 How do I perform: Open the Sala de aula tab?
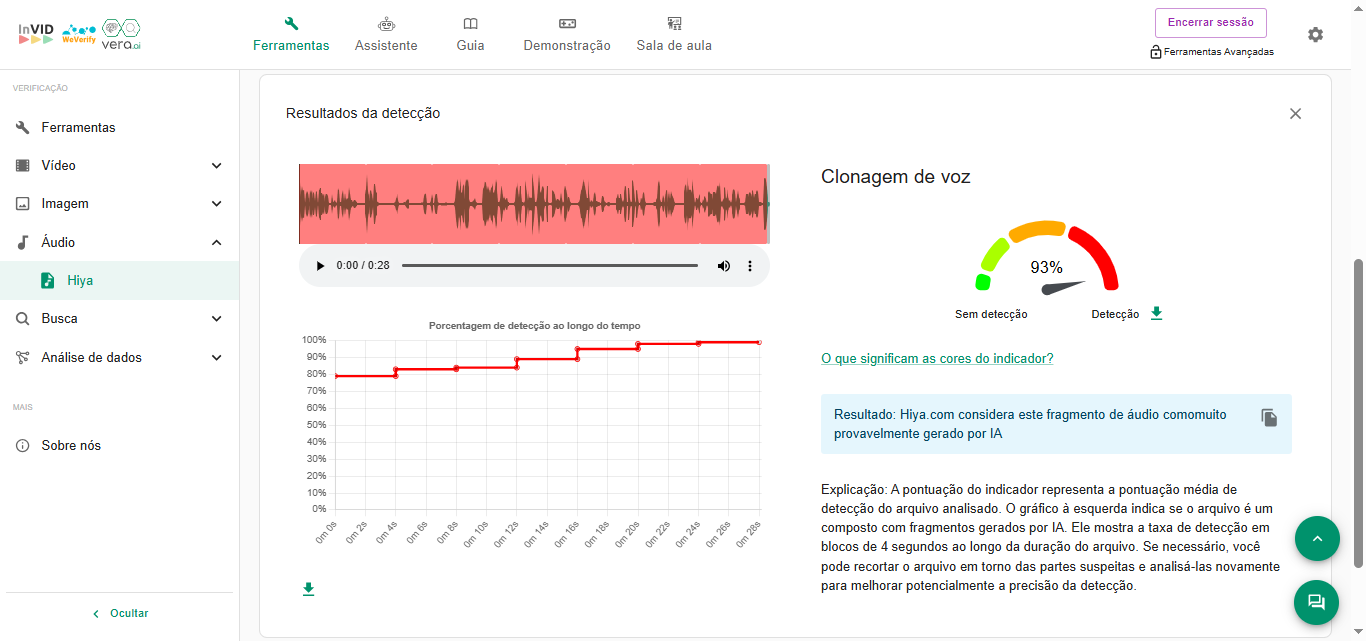click(674, 34)
